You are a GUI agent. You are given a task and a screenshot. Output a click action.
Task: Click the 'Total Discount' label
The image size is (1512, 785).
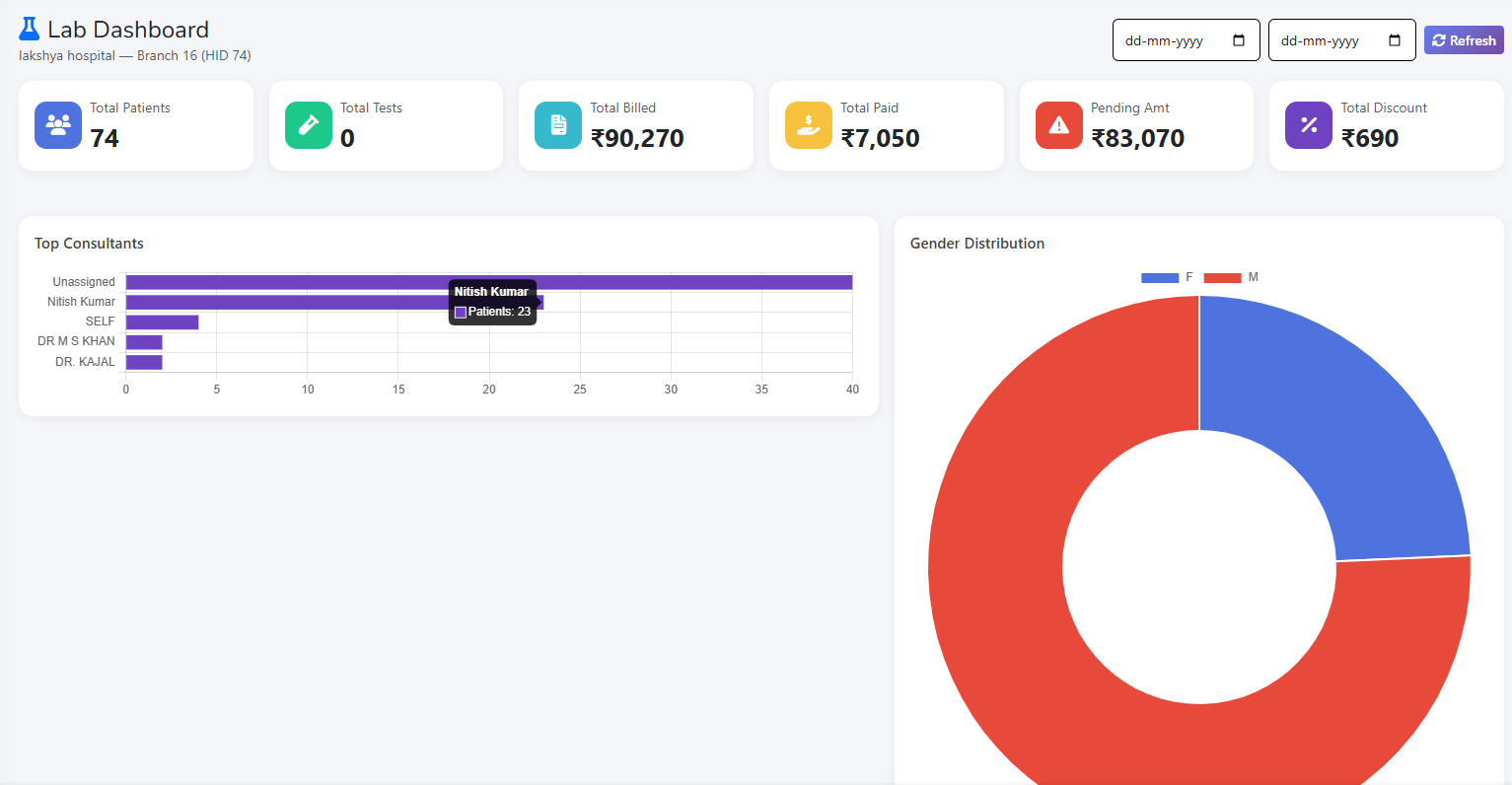[x=1384, y=107]
